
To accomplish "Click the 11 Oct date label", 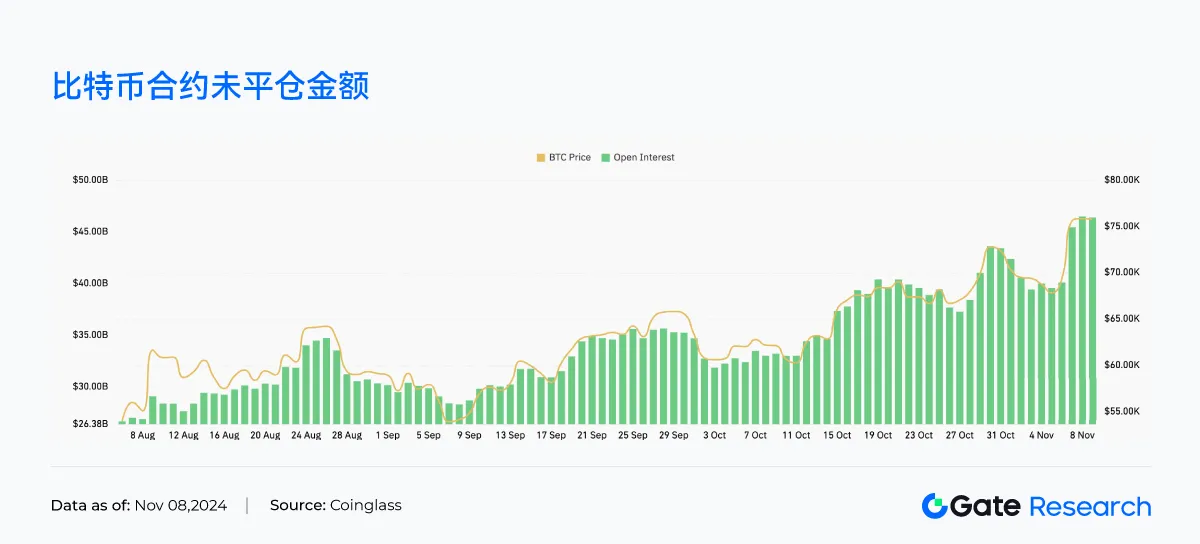I will tap(796, 436).
